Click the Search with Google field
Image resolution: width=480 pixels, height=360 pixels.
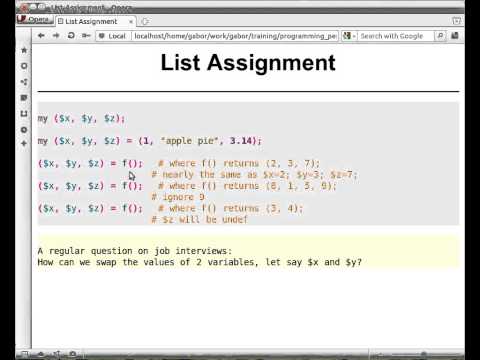coord(396,36)
